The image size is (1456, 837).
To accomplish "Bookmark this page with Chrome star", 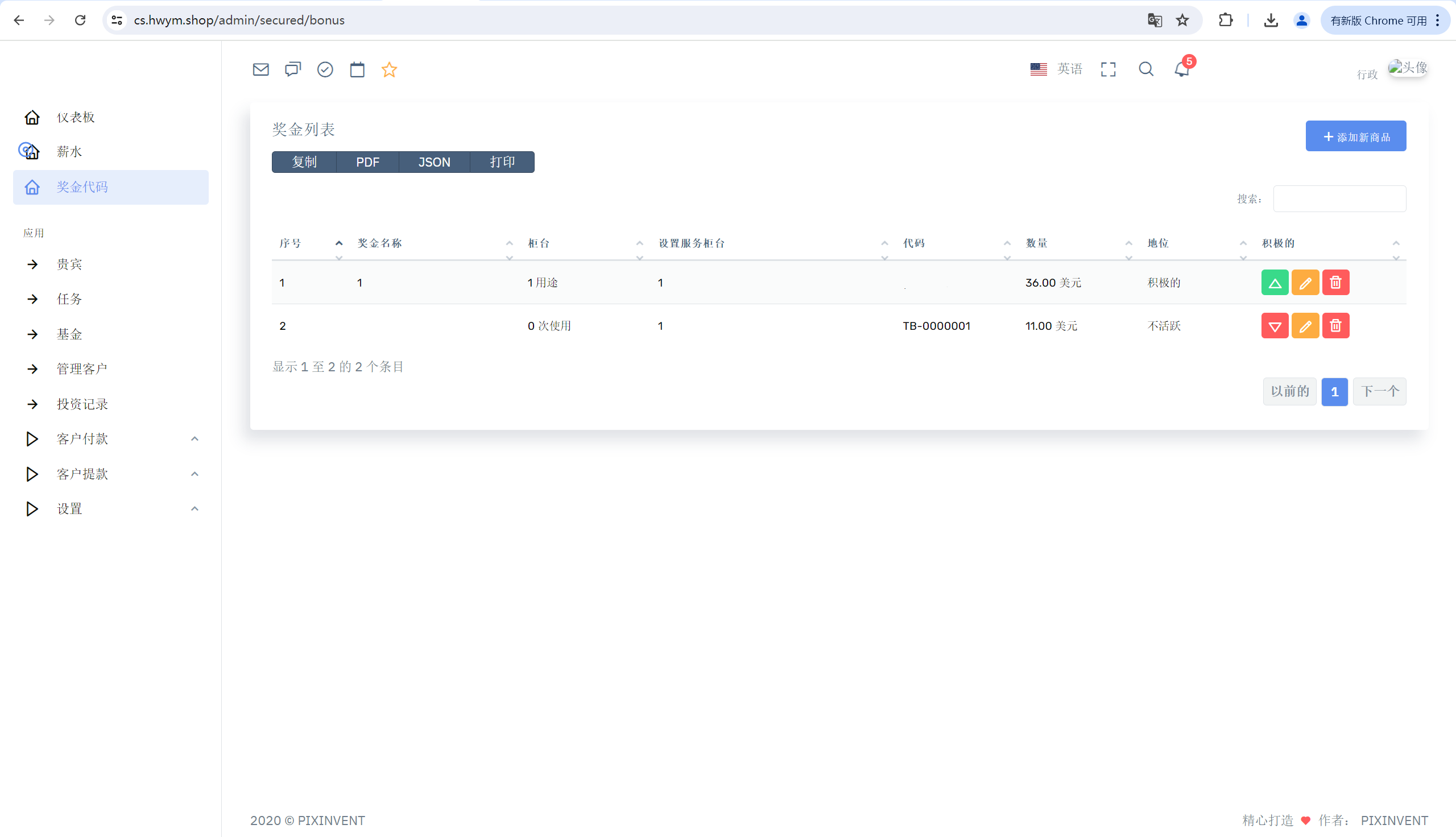I will [1182, 20].
